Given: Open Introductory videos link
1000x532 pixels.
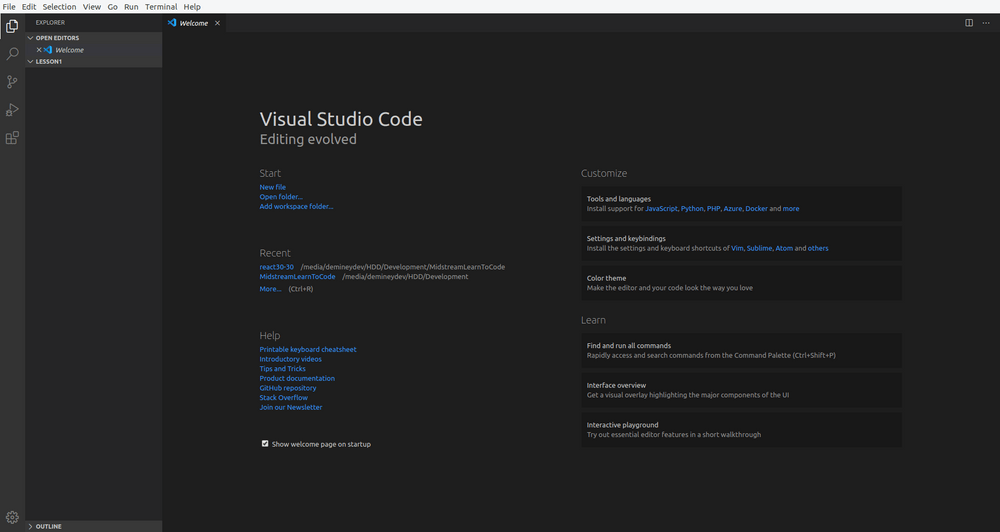Looking at the screenshot, I should (290, 358).
